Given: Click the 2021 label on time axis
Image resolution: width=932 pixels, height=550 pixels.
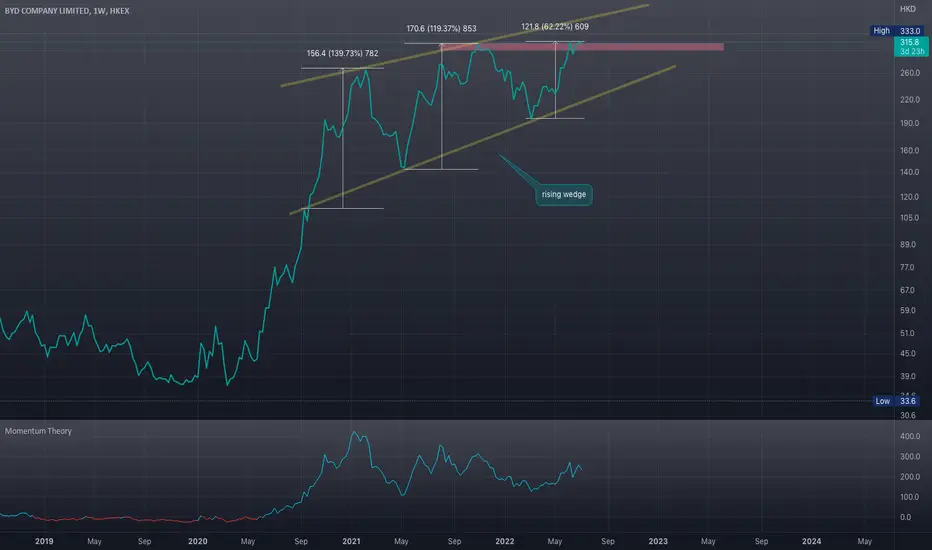Looking at the screenshot, I should (351, 541).
